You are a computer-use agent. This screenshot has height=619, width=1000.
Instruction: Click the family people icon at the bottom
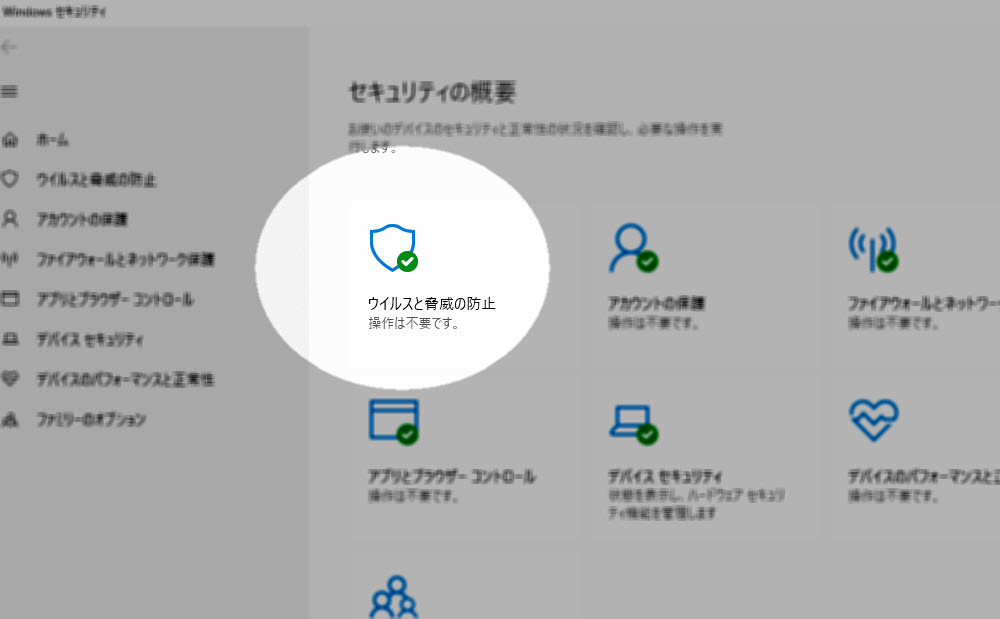tap(393, 597)
